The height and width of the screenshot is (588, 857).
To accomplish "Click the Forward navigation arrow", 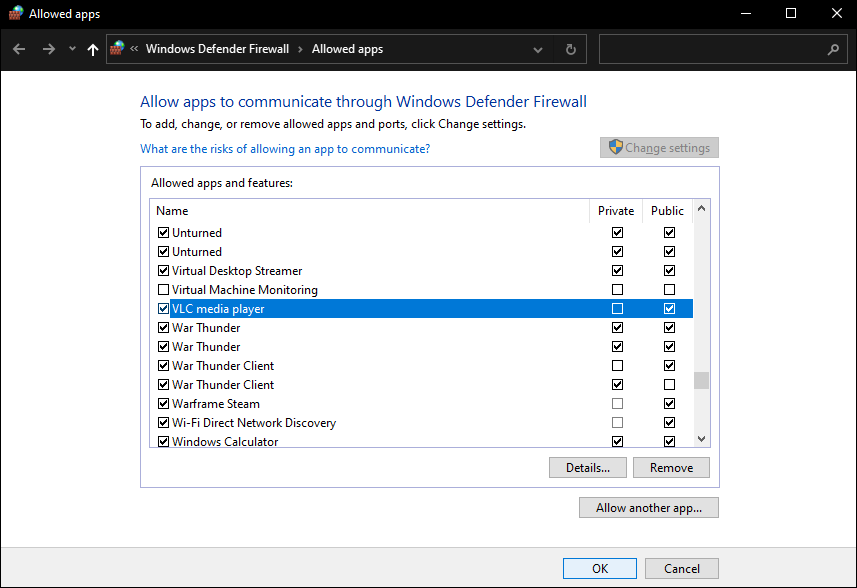I will tap(48, 49).
